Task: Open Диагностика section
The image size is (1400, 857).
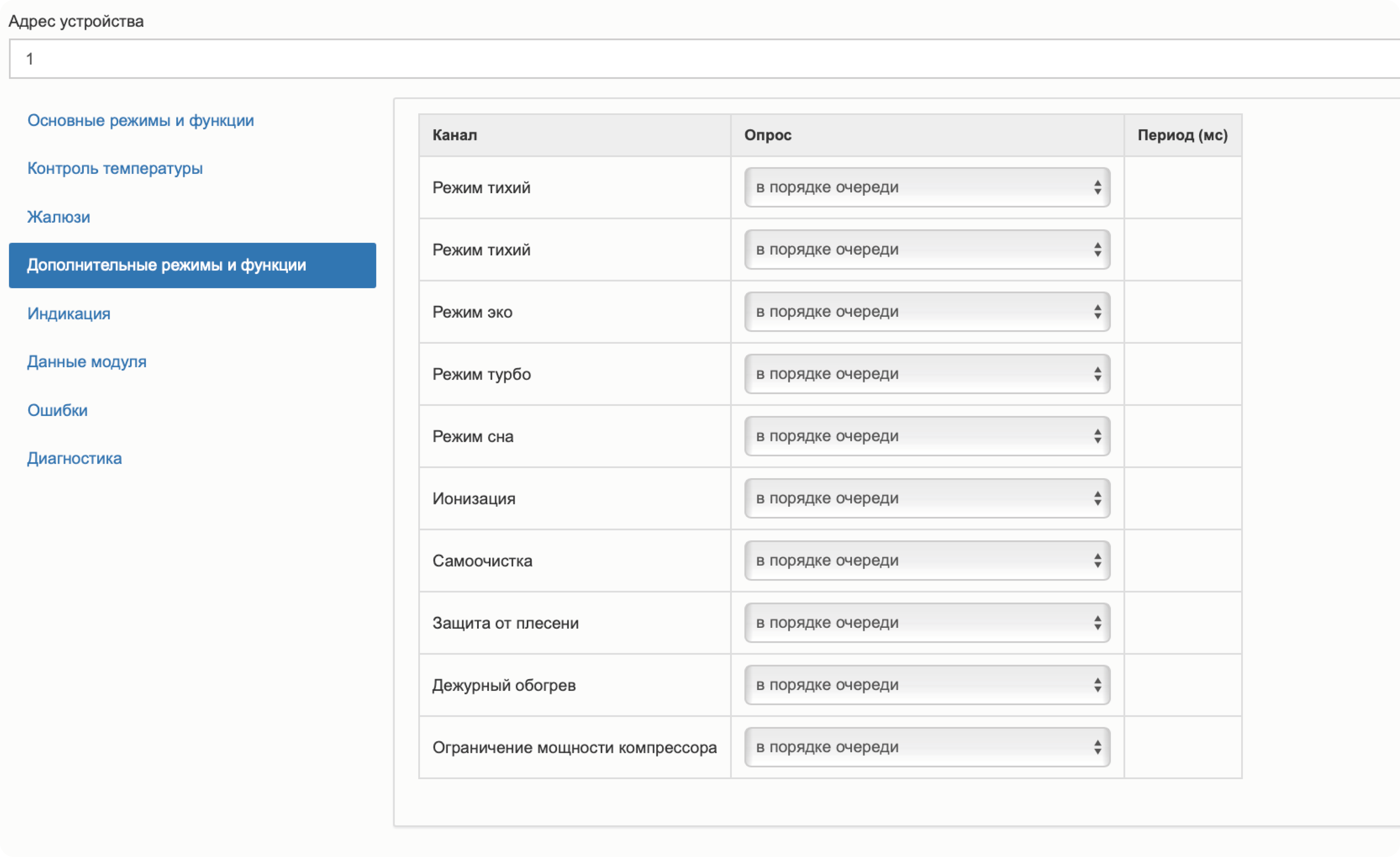Action: (x=75, y=458)
